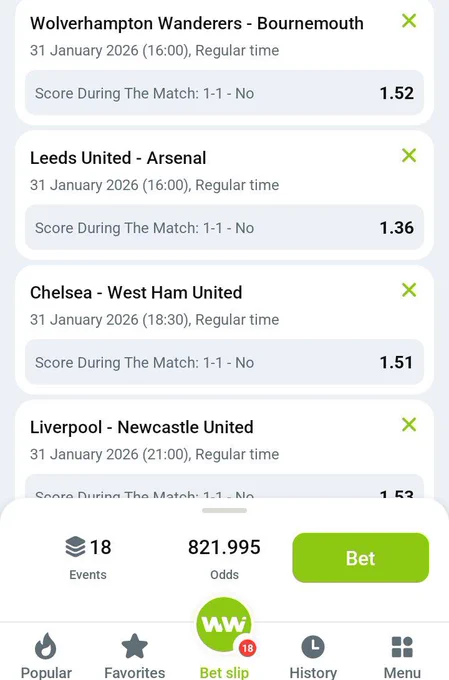Place the bet with green Bet button

pyautogui.click(x=361, y=558)
